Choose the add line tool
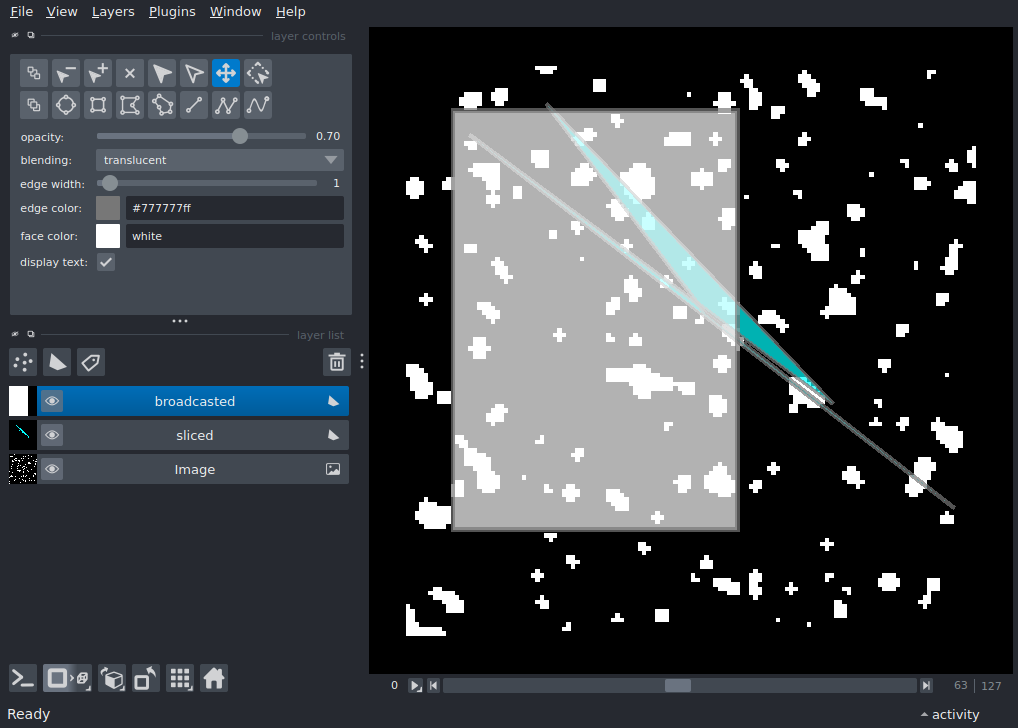The image size is (1018, 728). pos(194,105)
